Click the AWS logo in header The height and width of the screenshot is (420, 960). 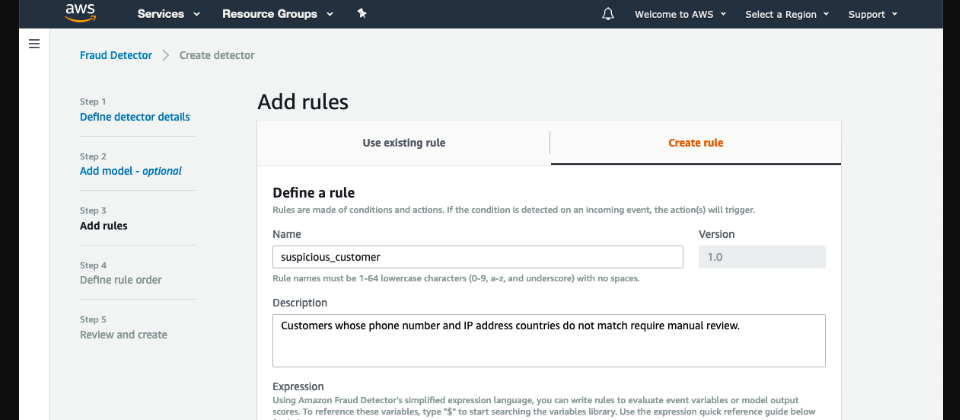(80, 13)
